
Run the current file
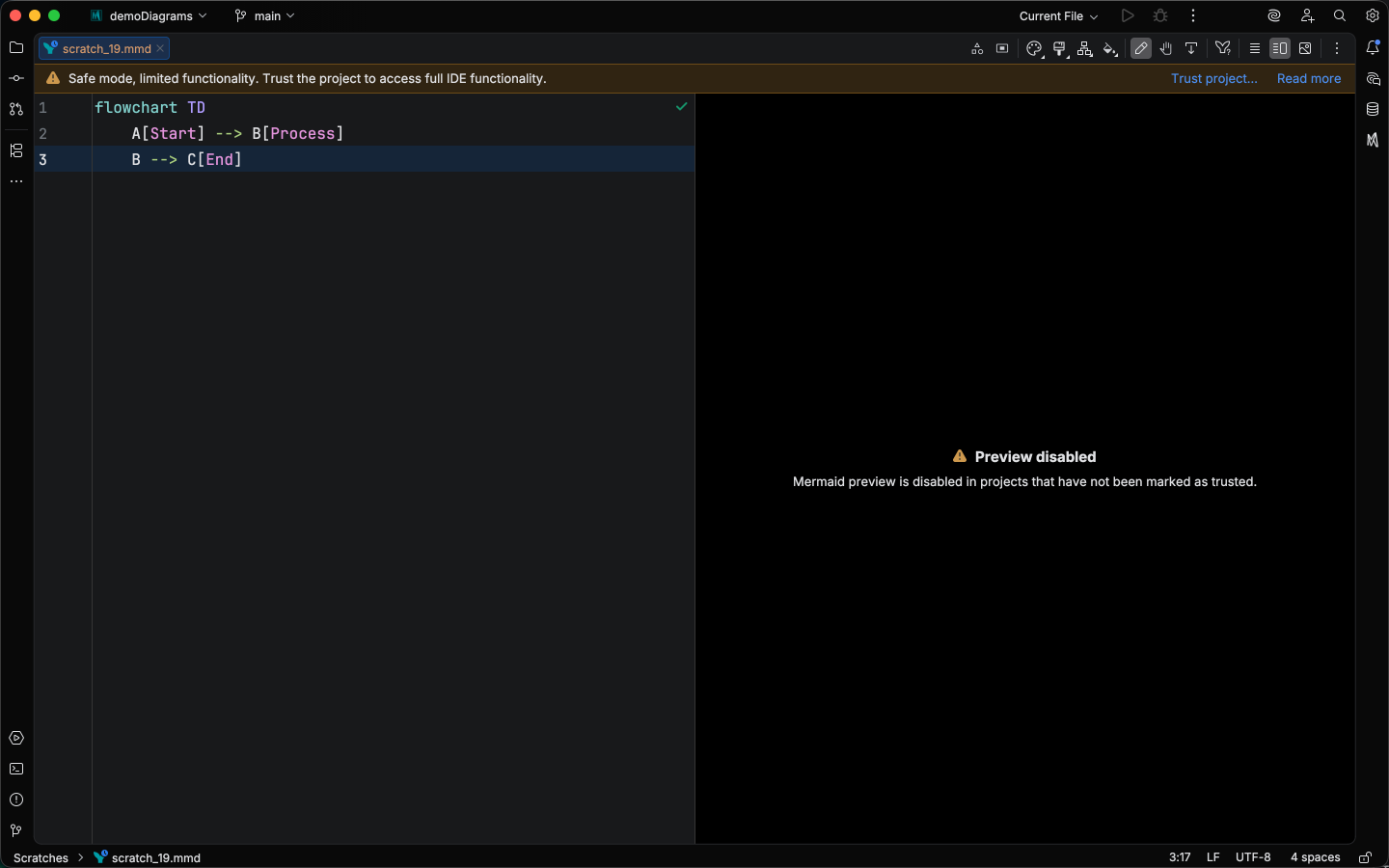[1128, 16]
